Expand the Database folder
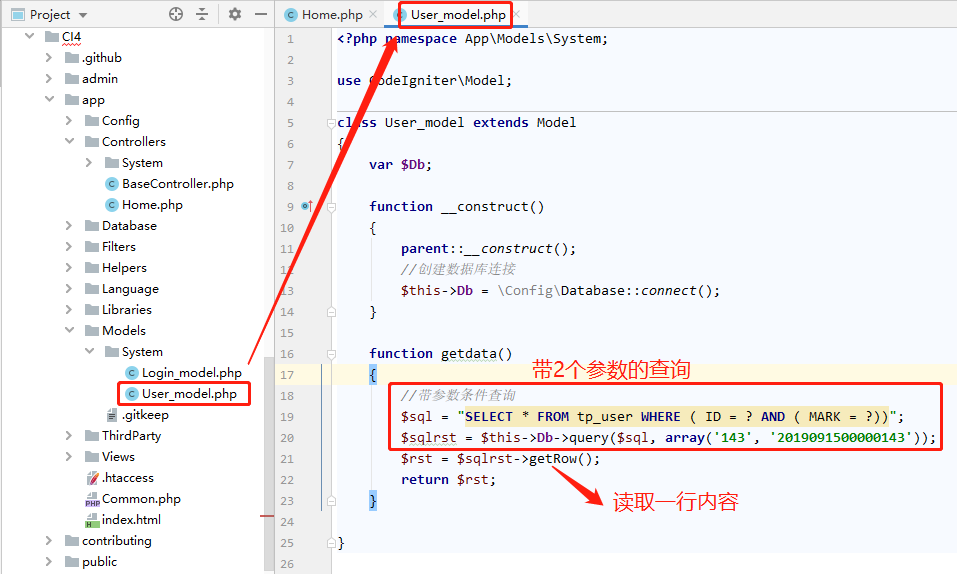This screenshot has height=574, width=957. [69, 225]
